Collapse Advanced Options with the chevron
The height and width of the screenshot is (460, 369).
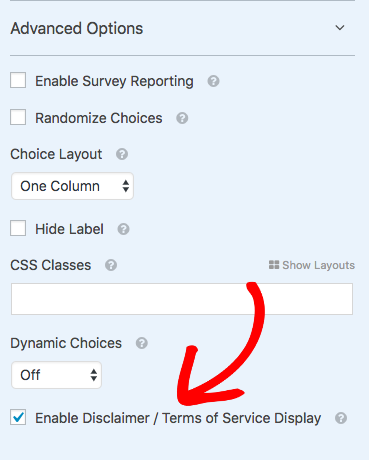tap(340, 28)
